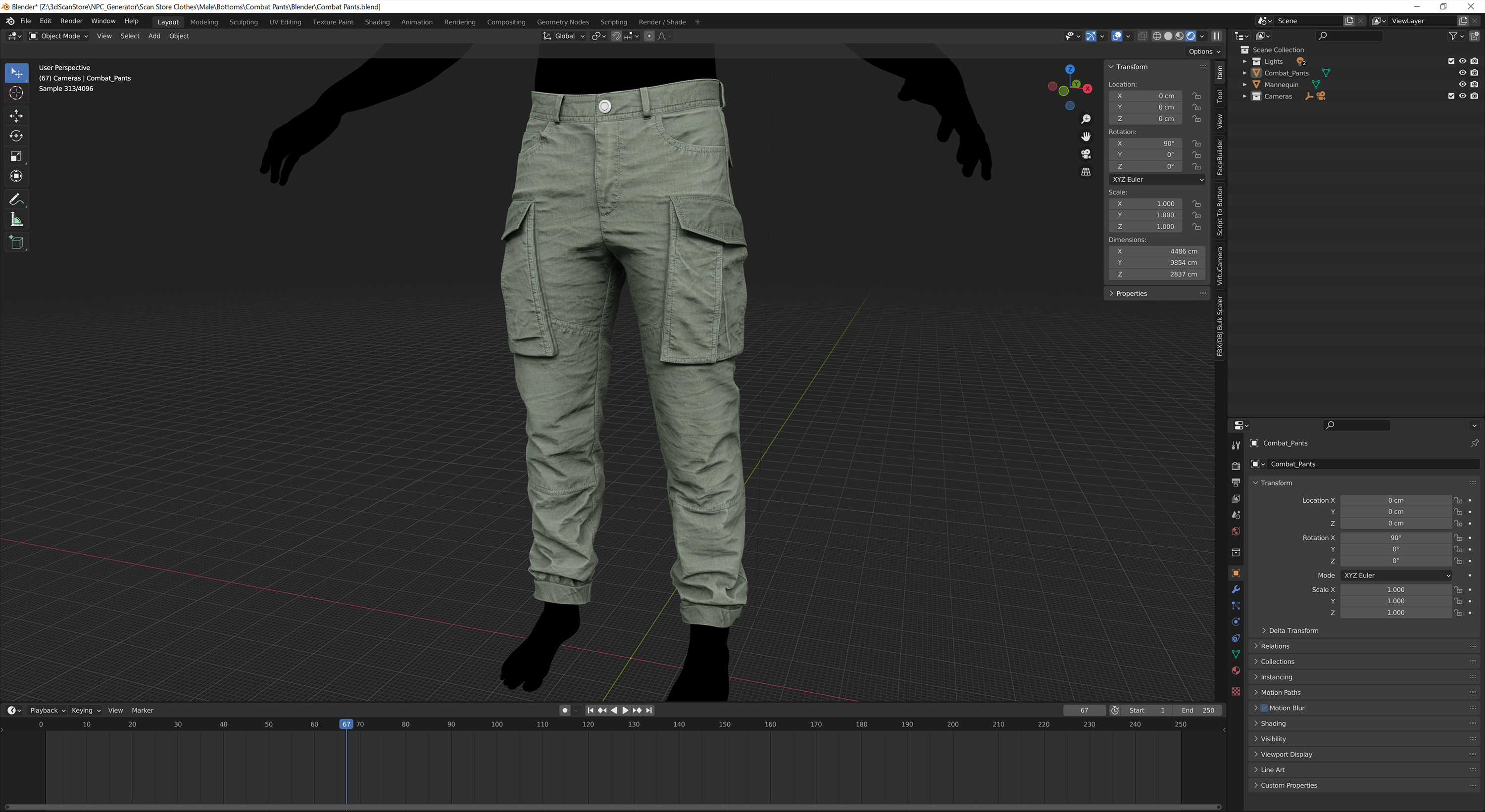Open the Object Mode dropdown

[58, 36]
